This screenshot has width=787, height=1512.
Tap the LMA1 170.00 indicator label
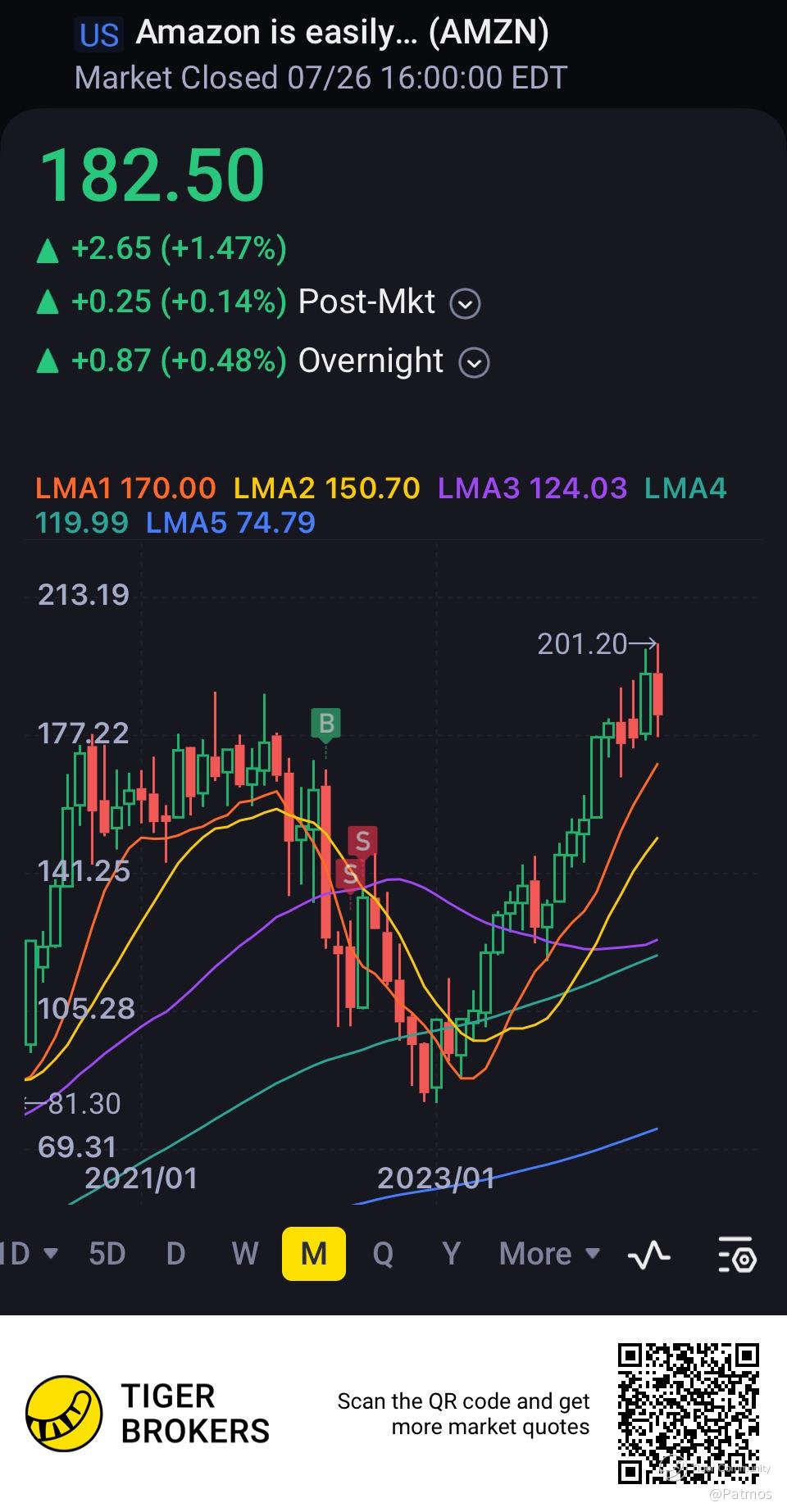point(125,488)
